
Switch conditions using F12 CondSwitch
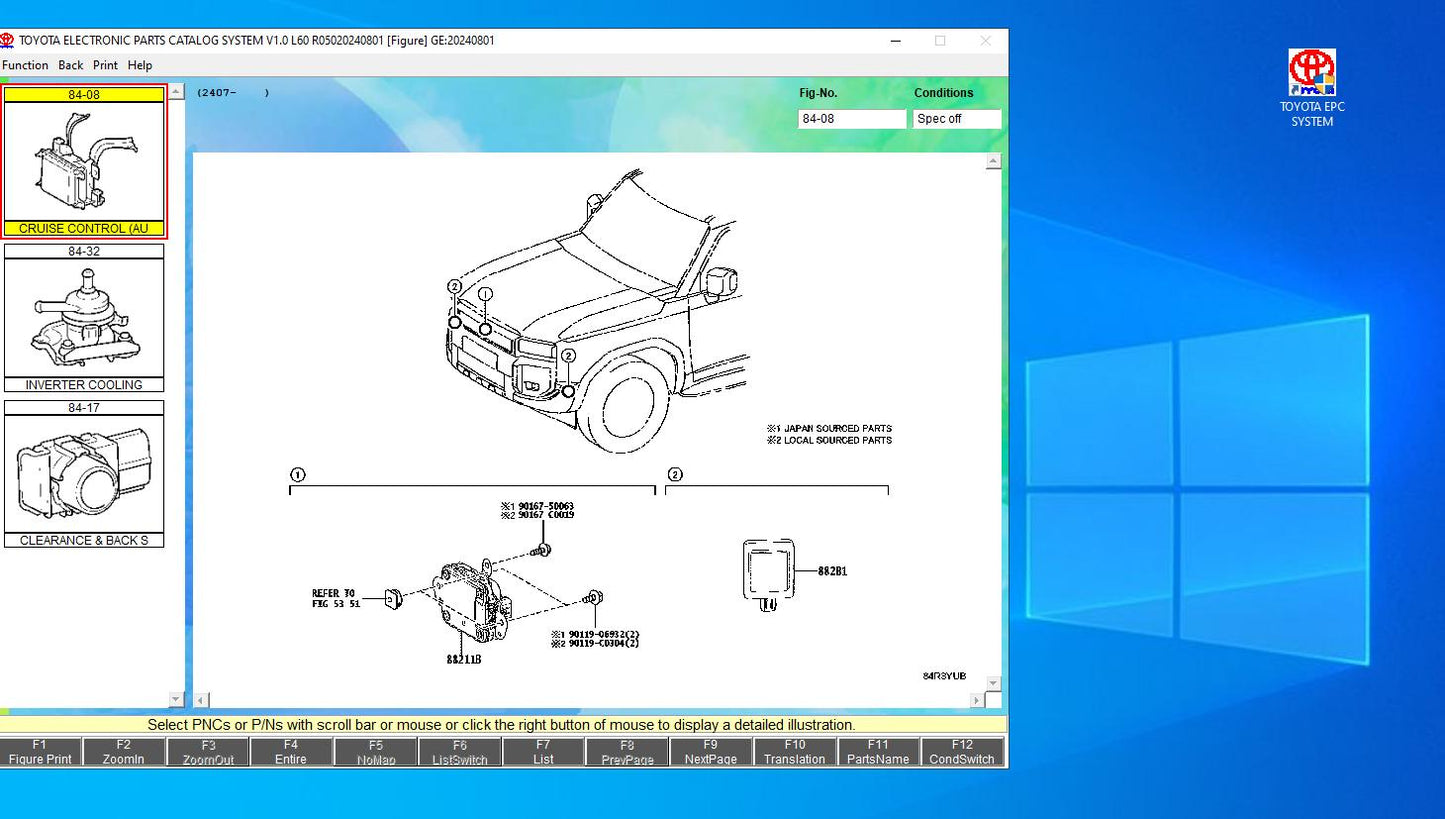962,751
